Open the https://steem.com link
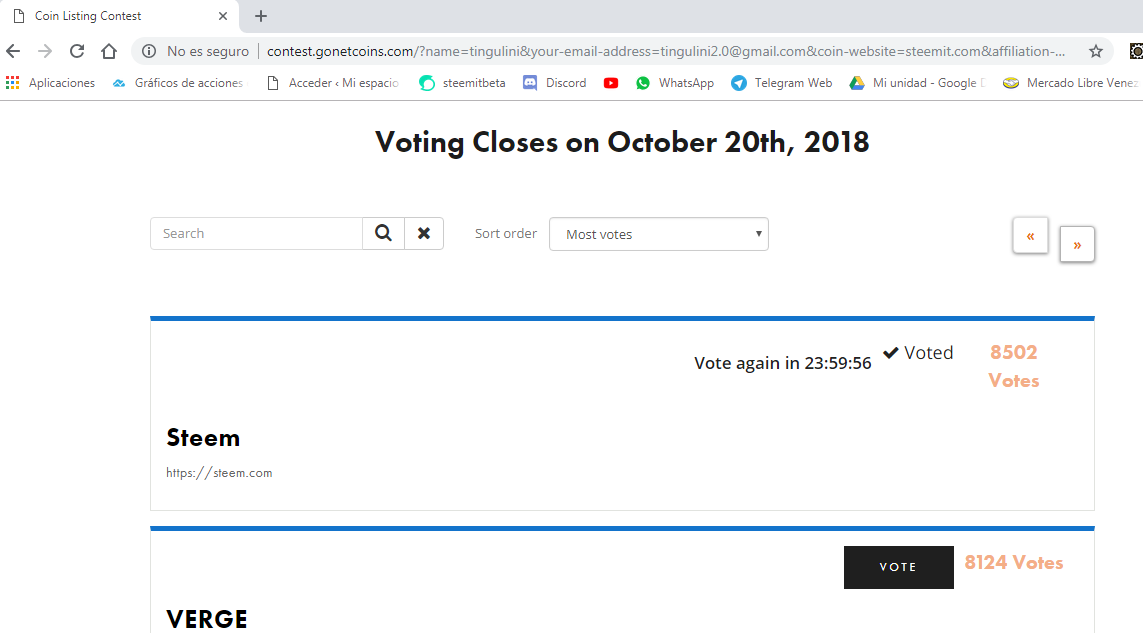Viewport: 1143px width, 633px height. pos(219,473)
